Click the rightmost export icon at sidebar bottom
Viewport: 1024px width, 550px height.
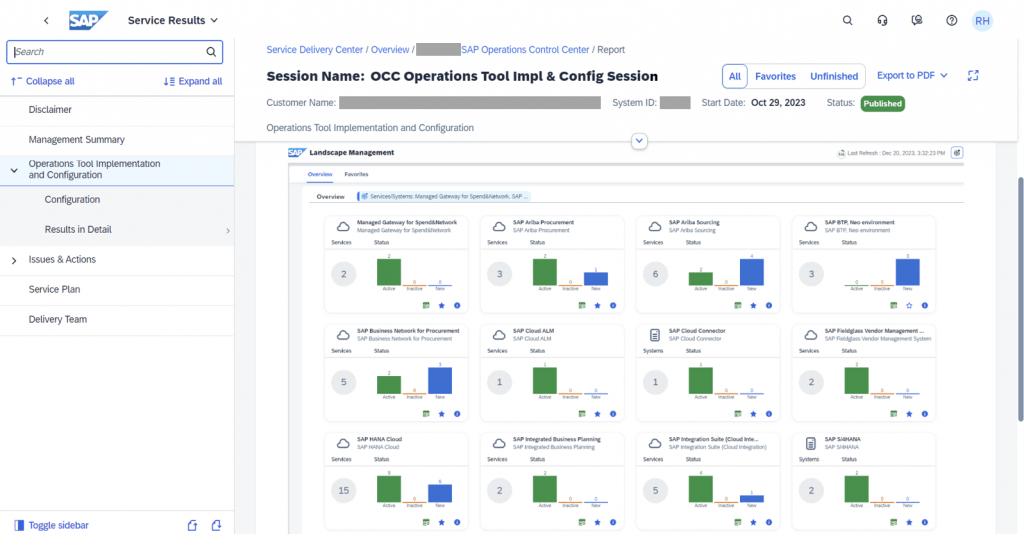coord(216,525)
